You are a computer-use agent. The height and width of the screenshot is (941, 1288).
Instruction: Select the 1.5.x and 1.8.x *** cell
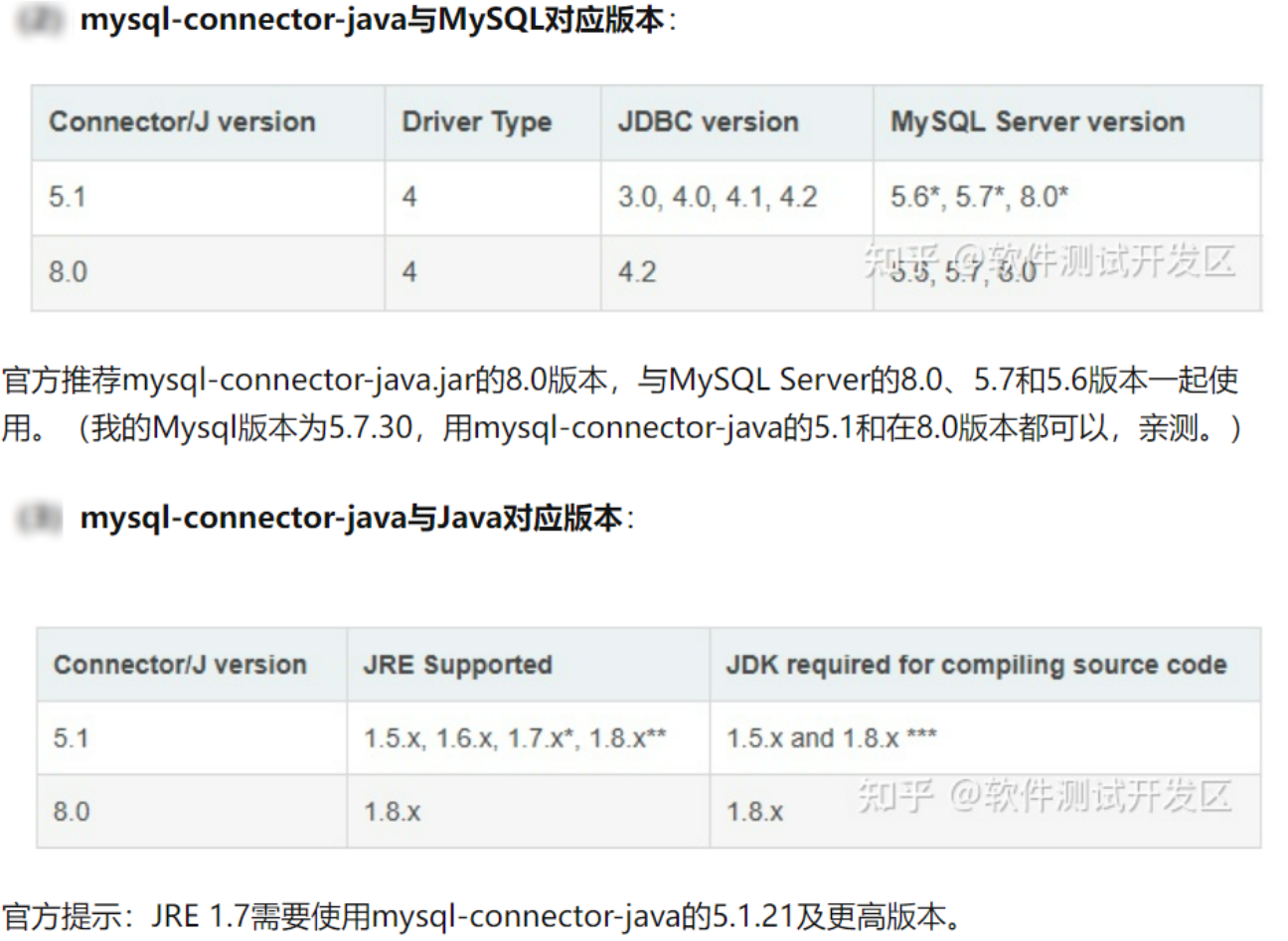831,738
